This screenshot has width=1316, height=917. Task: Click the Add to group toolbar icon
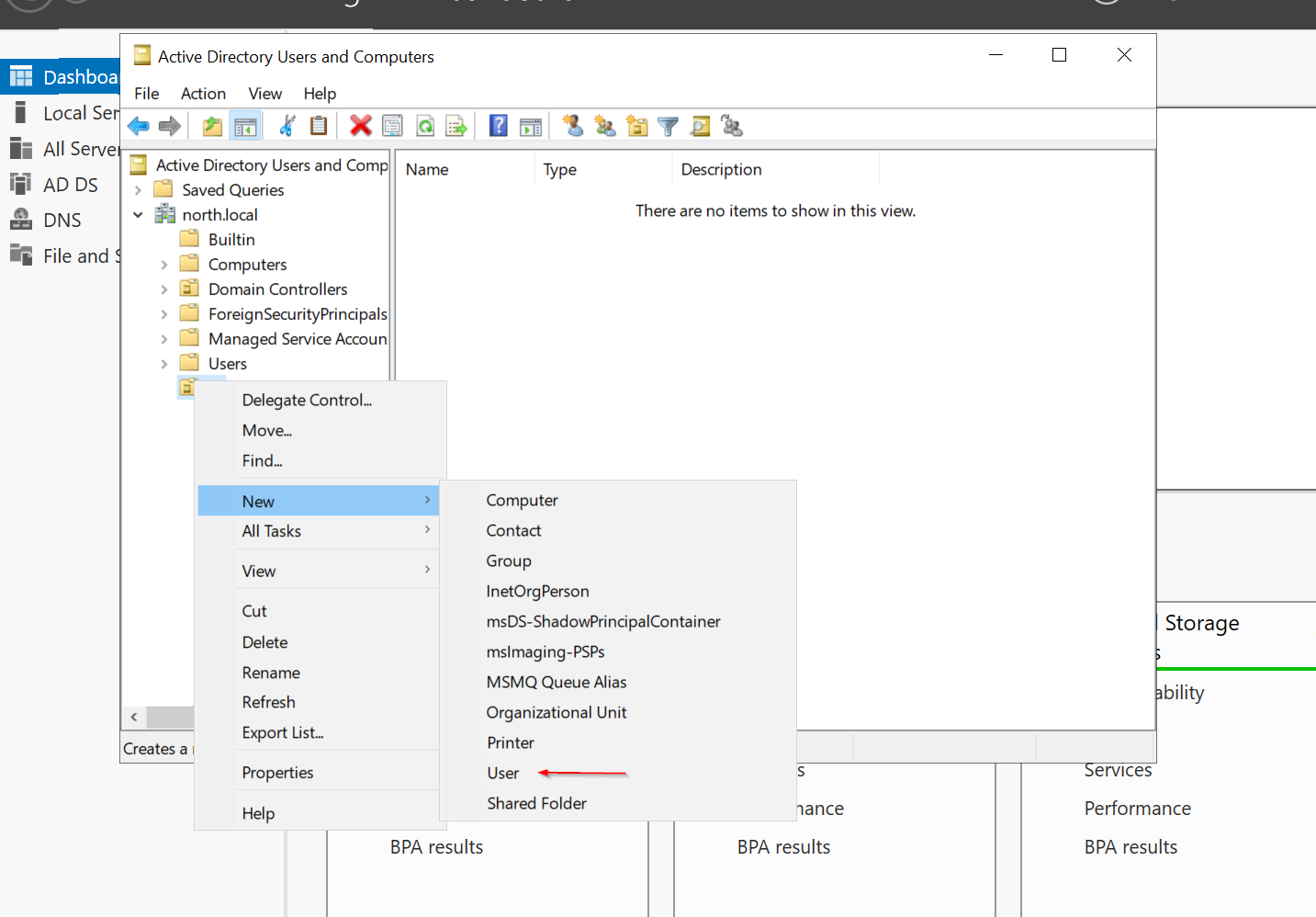click(732, 126)
